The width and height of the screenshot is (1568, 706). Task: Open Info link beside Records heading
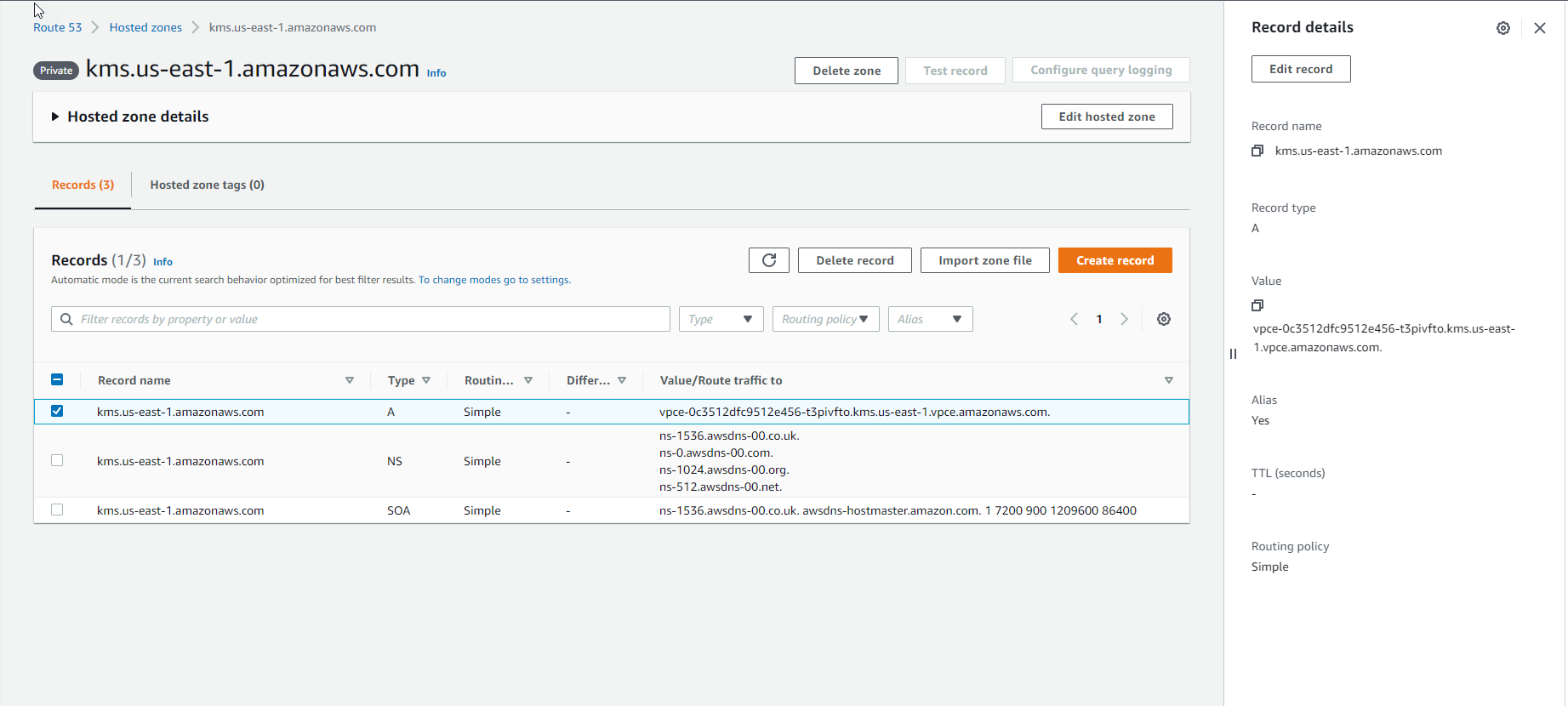(x=163, y=262)
